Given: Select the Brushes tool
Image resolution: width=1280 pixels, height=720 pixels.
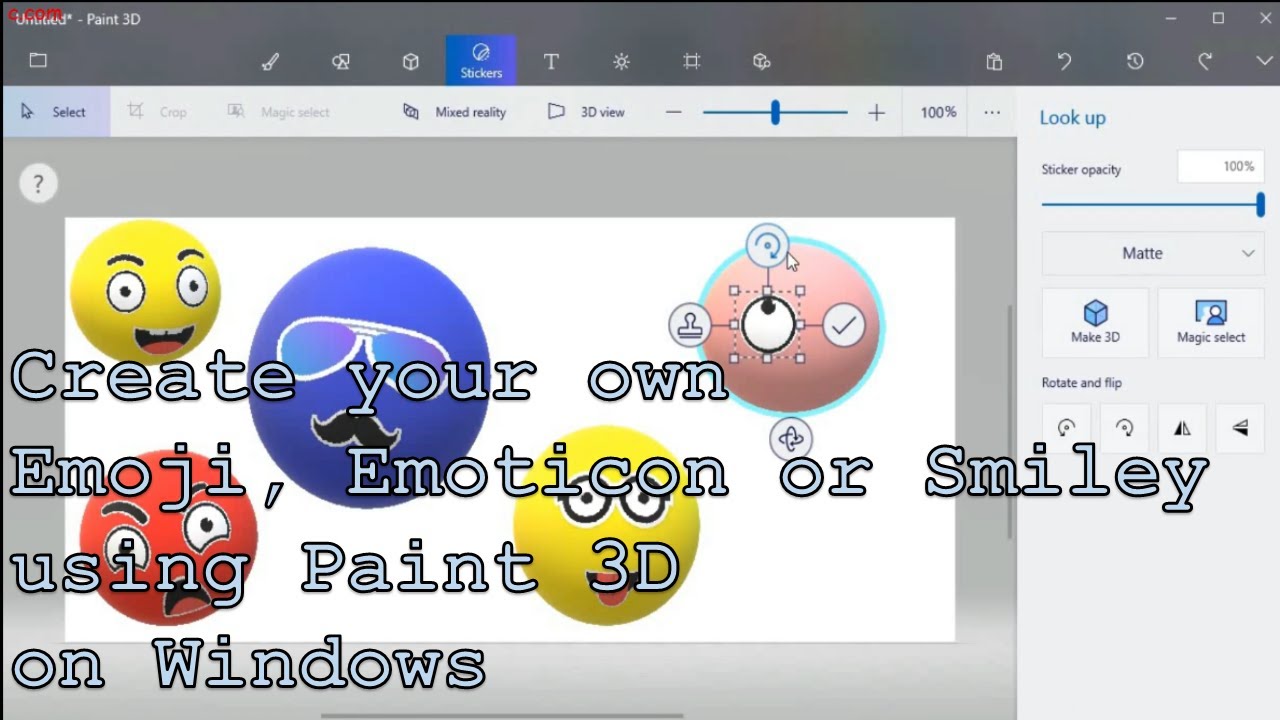Looking at the screenshot, I should 270,61.
